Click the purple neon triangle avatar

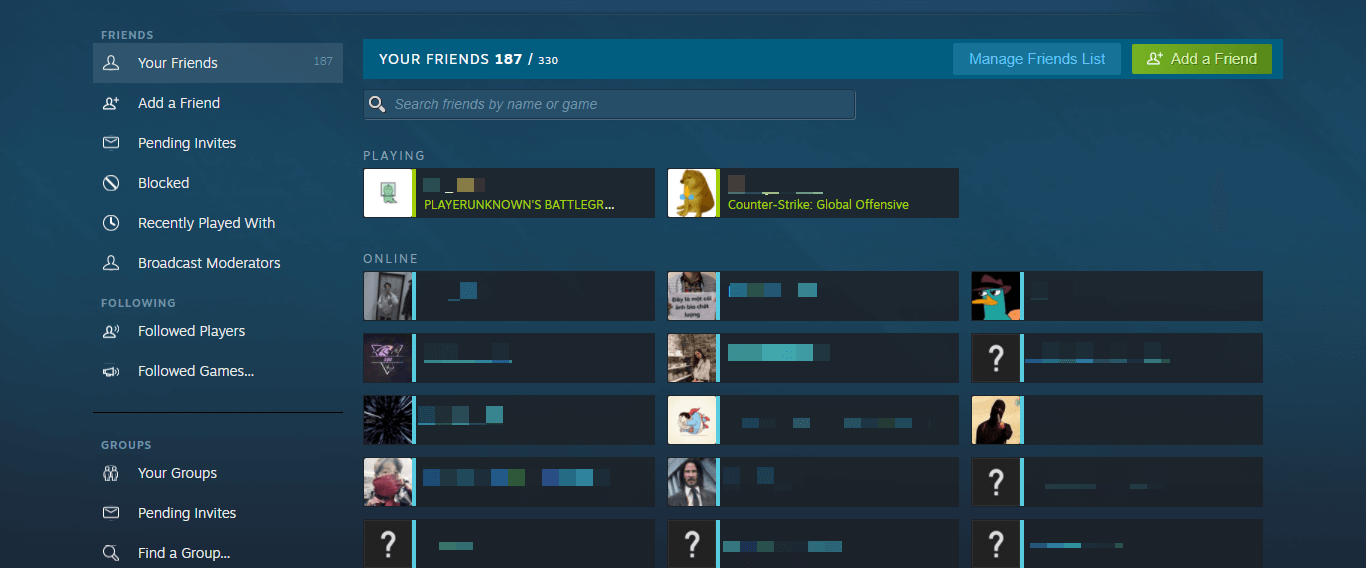point(388,358)
